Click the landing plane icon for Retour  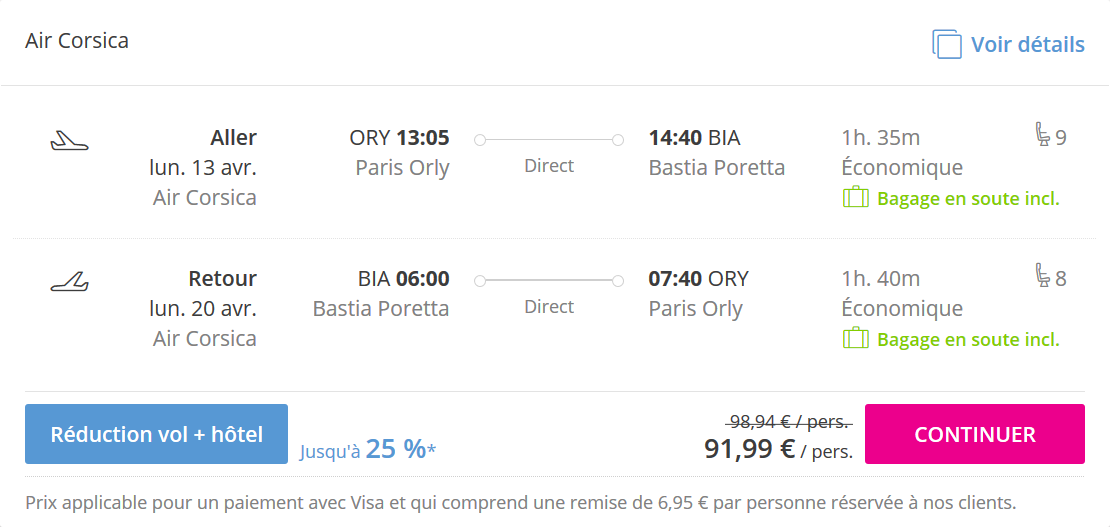pos(69,283)
